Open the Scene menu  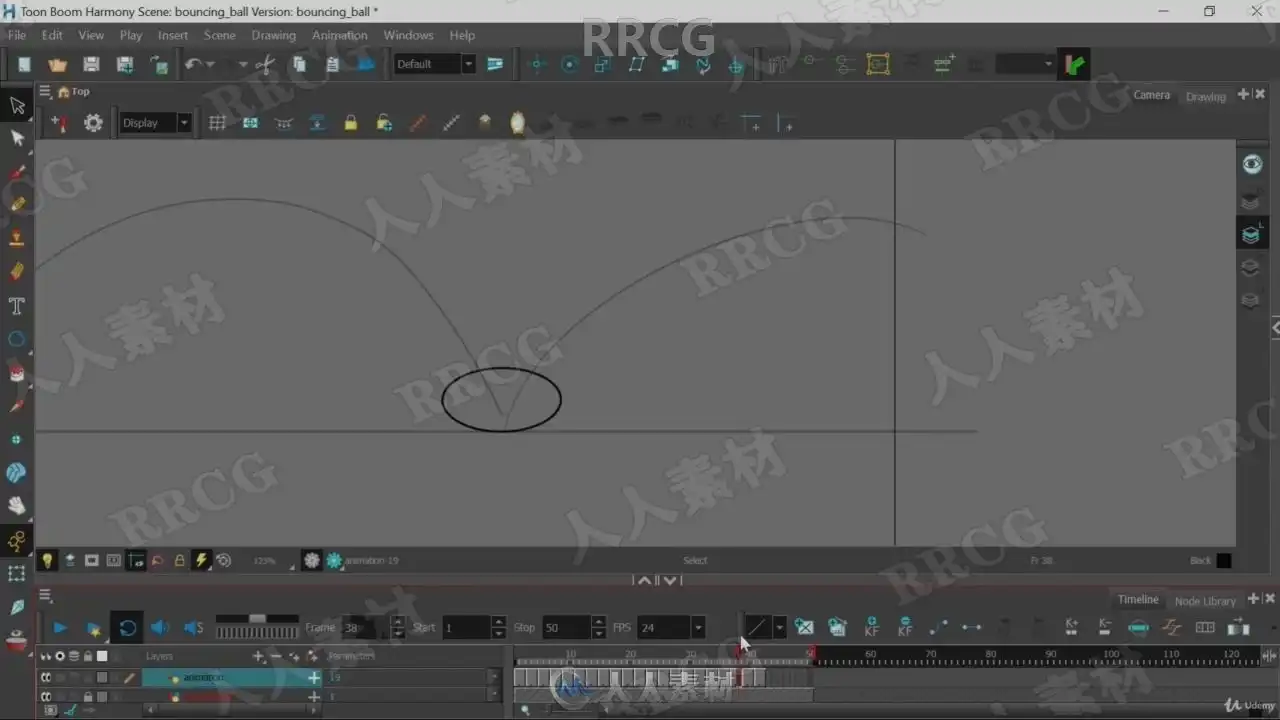coord(220,35)
